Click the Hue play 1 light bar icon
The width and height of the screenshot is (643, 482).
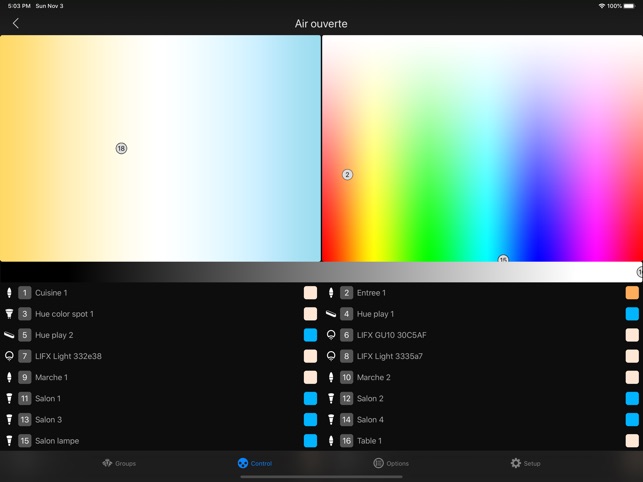pyautogui.click(x=331, y=314)
